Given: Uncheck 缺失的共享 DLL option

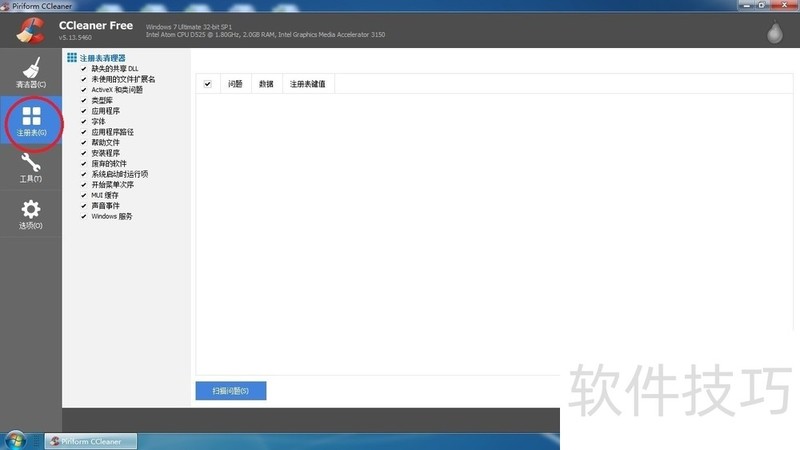Looking at the screenshot, I should [84, 68].
